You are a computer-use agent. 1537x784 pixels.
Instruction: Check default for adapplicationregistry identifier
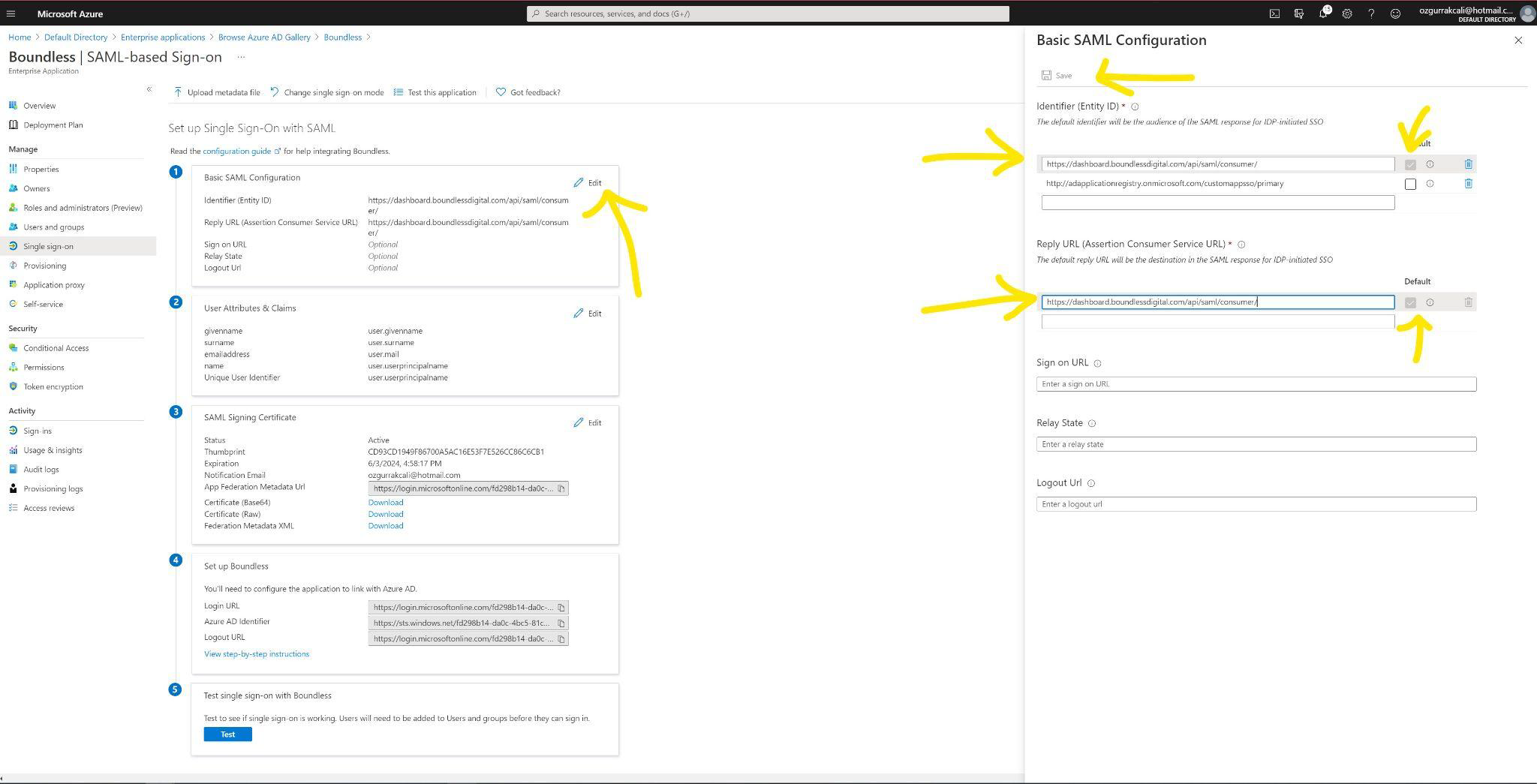[1410, 184]
